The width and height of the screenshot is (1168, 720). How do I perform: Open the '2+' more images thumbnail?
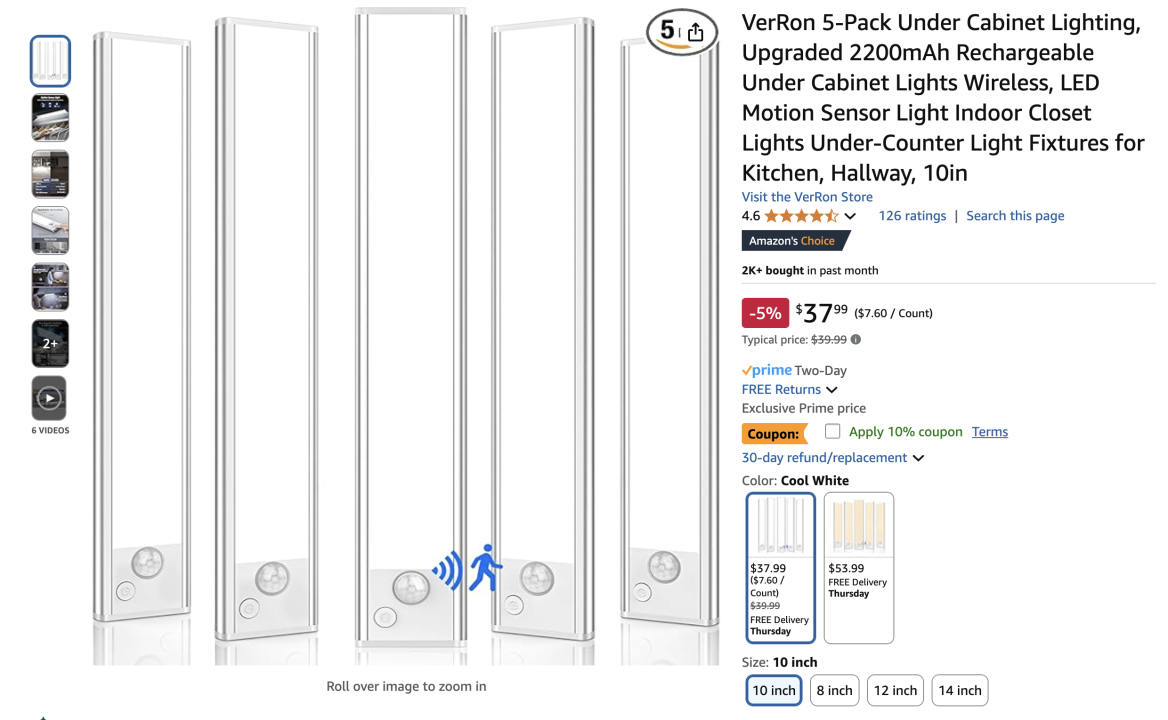[50, 343]
